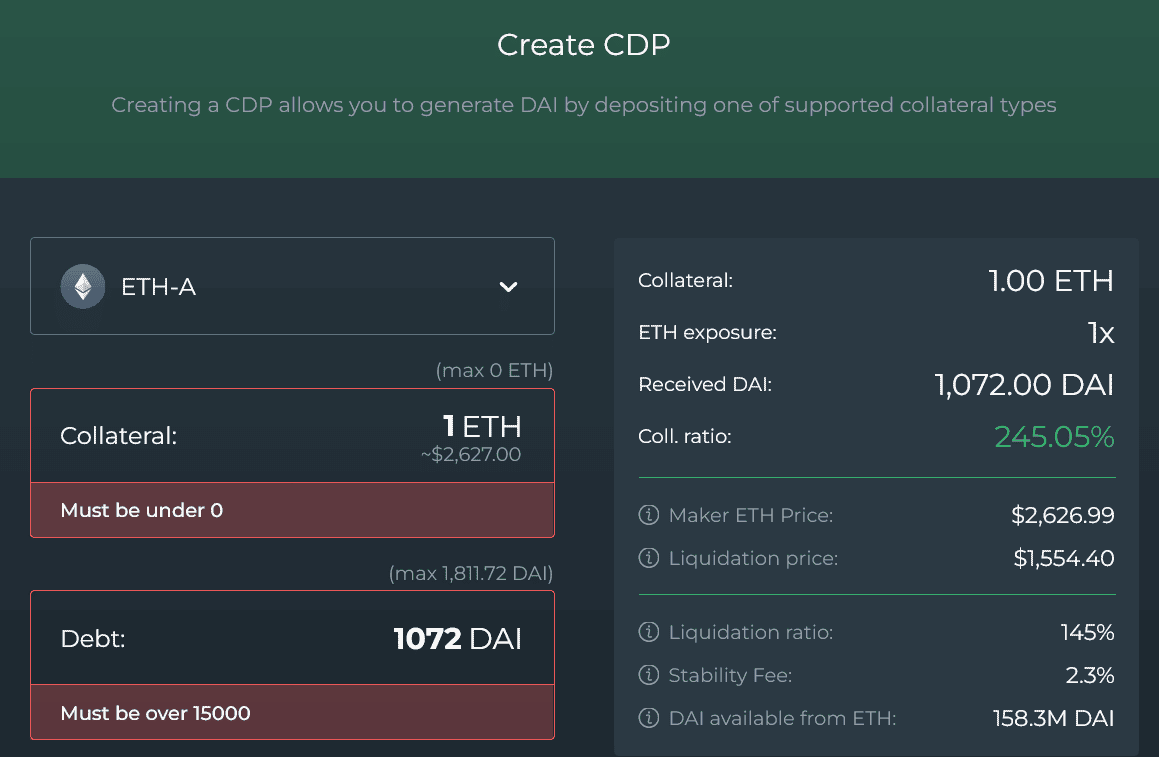Click the "Received DAI:" label
Viewport: 1159px width, 757px height.
(x=704, y=384)
